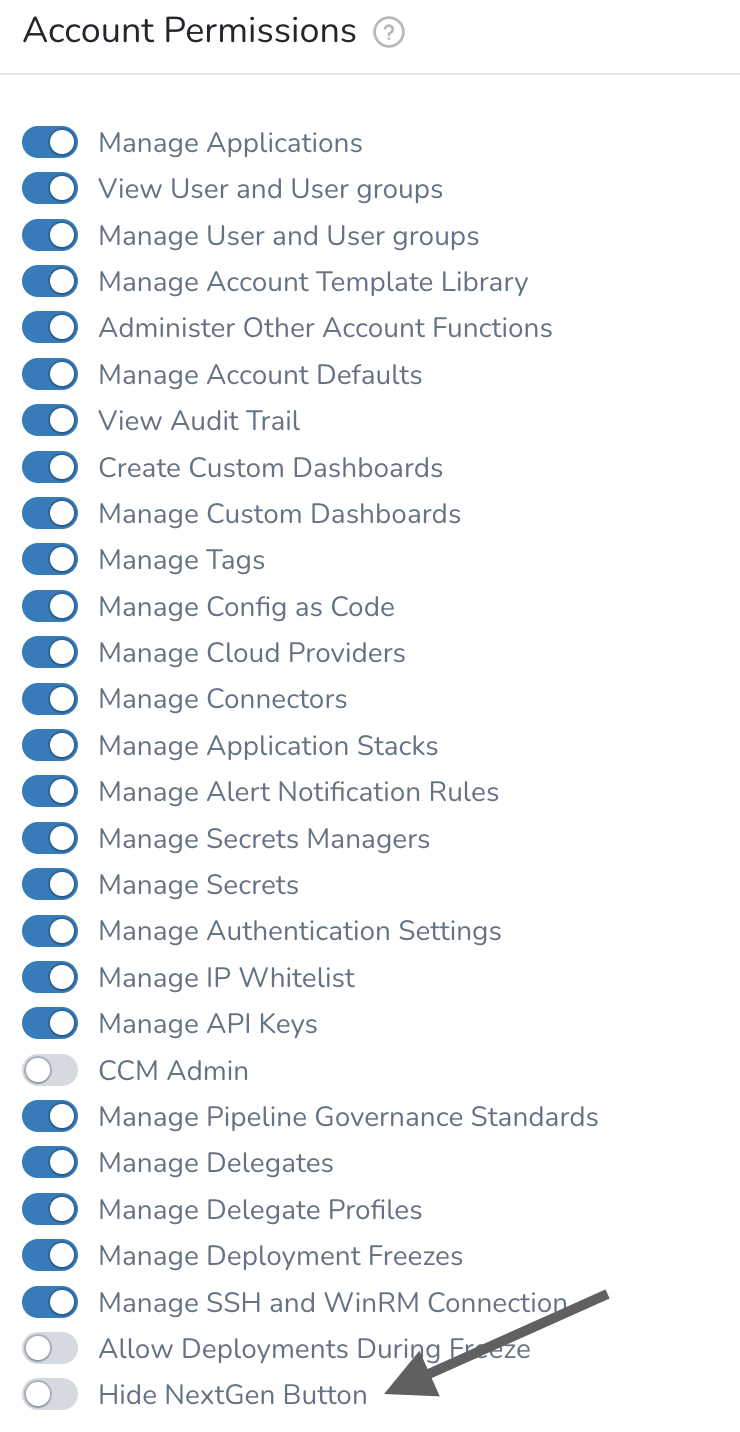Turn off View User and User groups
The image size is (740, 1432).
[50, 188]
